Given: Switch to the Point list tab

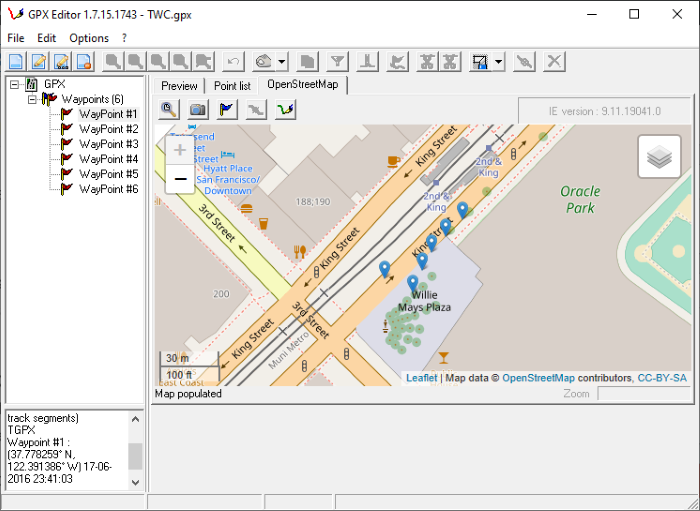Looking at the screenshot, I should (x=232, y=86).
